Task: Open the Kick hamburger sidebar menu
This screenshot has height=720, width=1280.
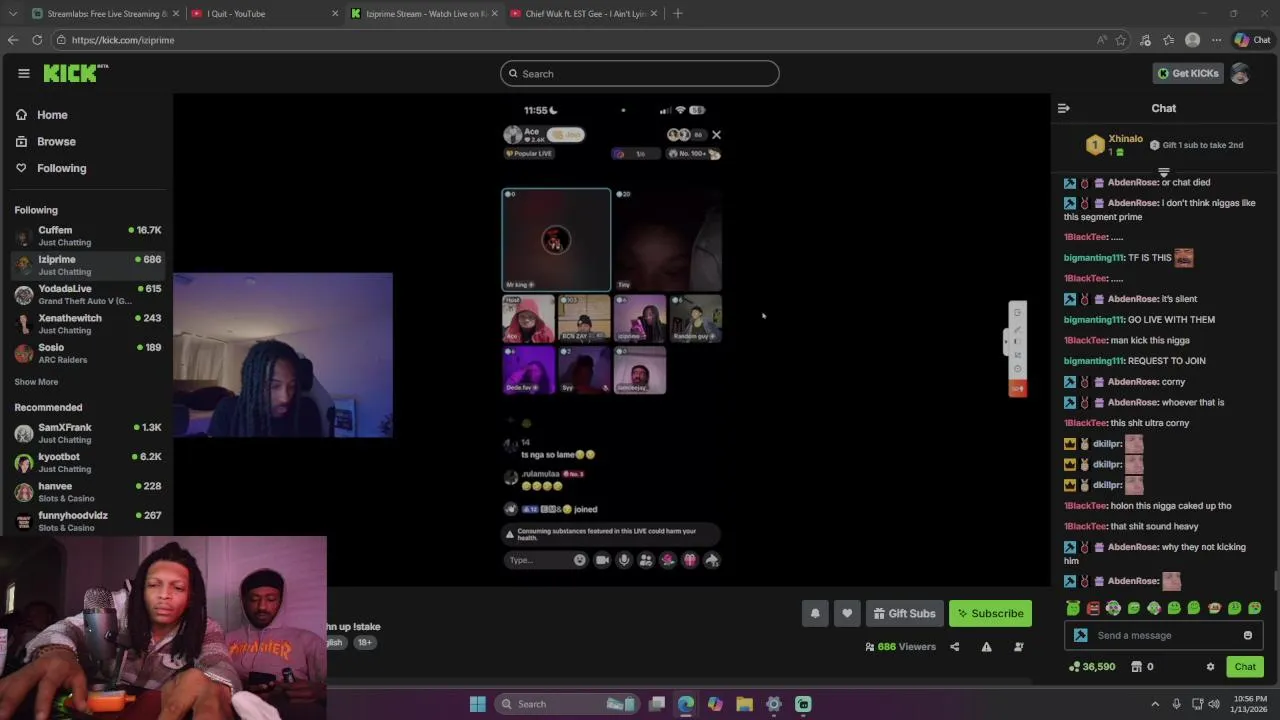Action: point(23,73)
